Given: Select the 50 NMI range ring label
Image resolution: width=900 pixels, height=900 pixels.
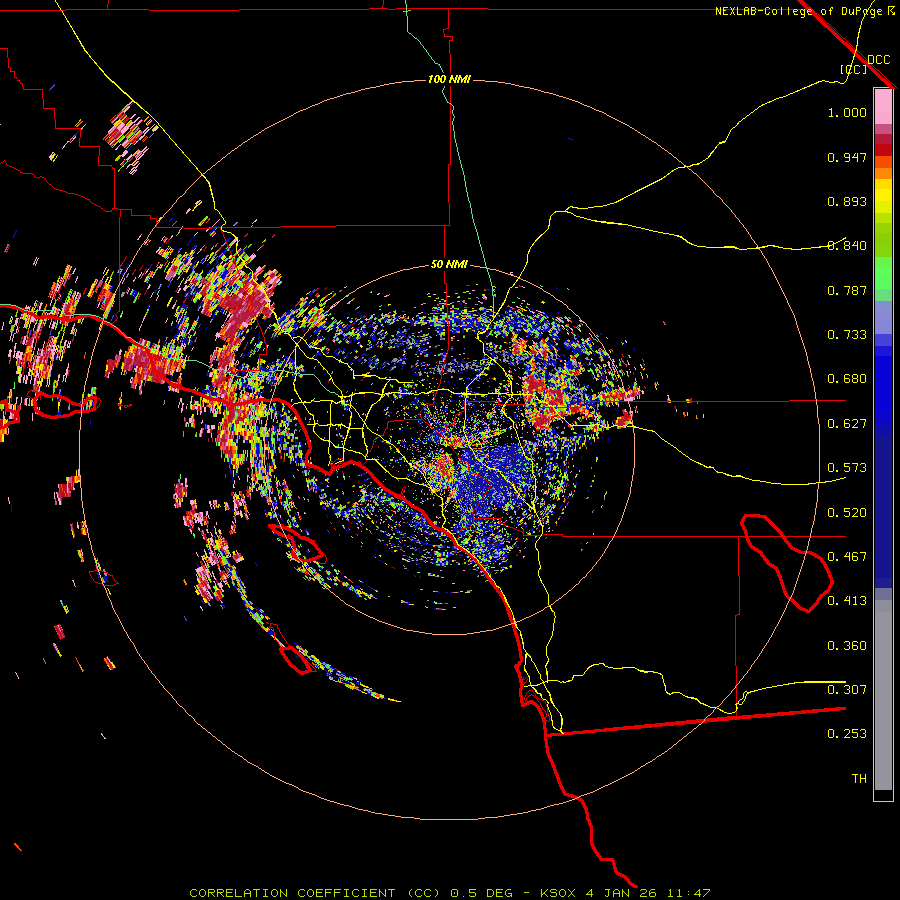Looking at the screenshot, I should pos(449,265).
